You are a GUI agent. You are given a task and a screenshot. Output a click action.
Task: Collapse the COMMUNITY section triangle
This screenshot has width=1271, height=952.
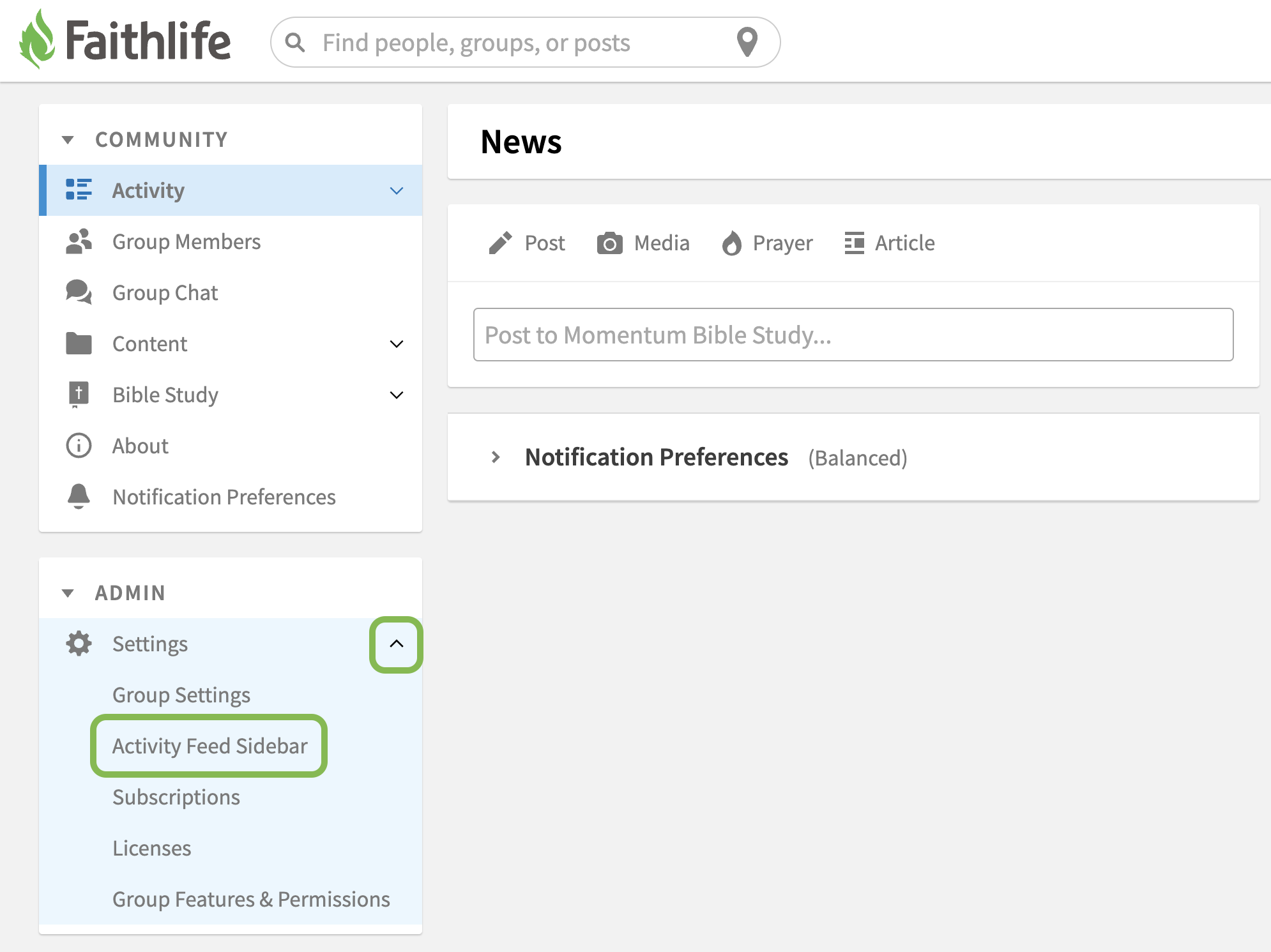click(x=68, y=140)
